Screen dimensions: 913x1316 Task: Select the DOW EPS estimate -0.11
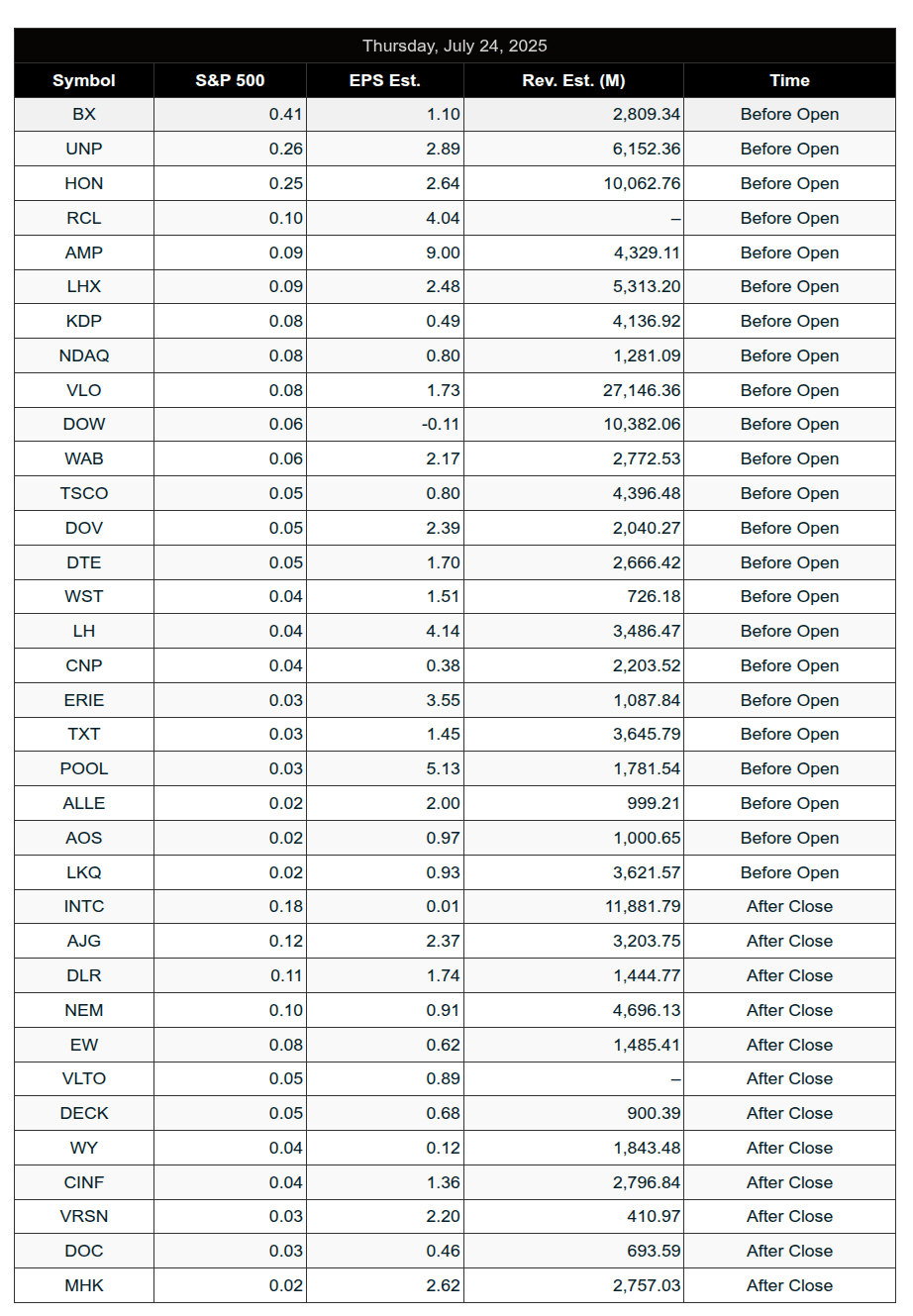[x=441, y=424]
